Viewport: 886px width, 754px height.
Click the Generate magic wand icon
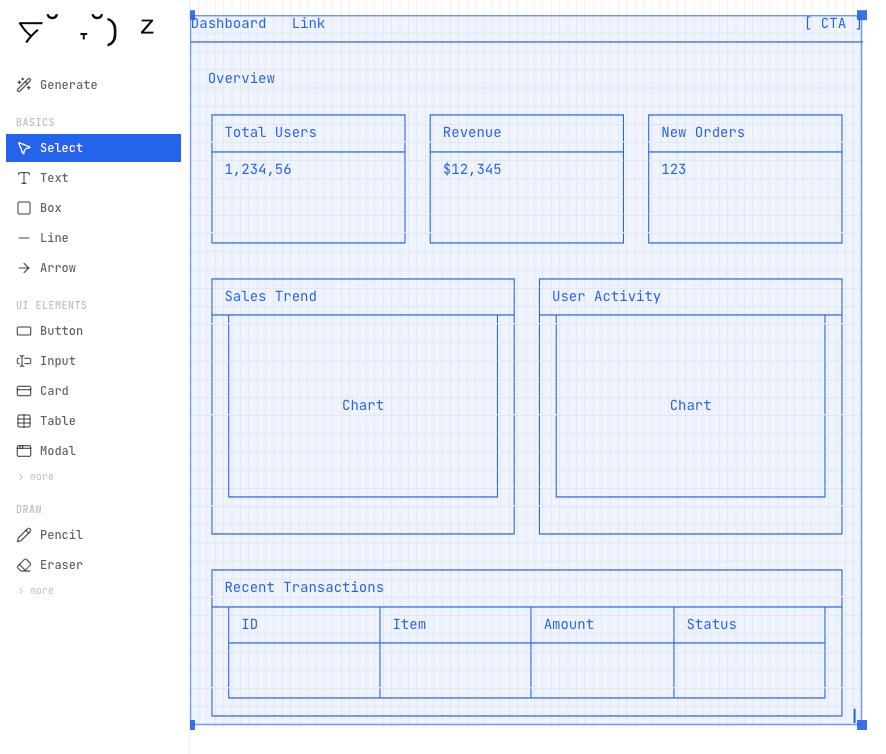(24, 85)
